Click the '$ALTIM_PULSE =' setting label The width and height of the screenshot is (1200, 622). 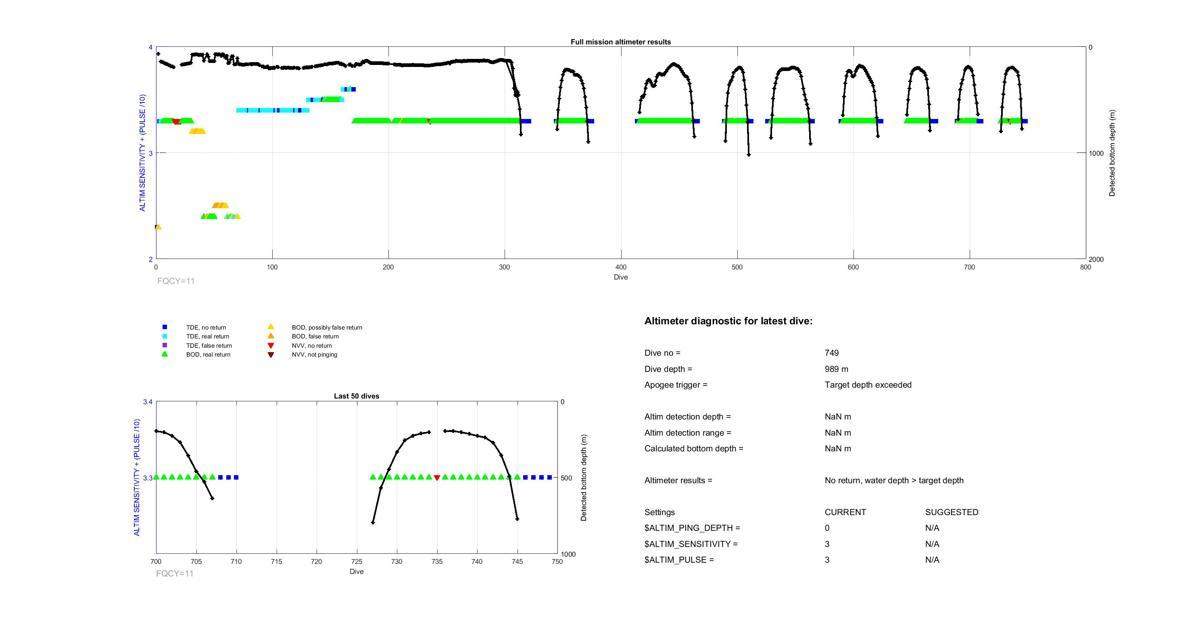pyautogui.click(x=679, y=560)
